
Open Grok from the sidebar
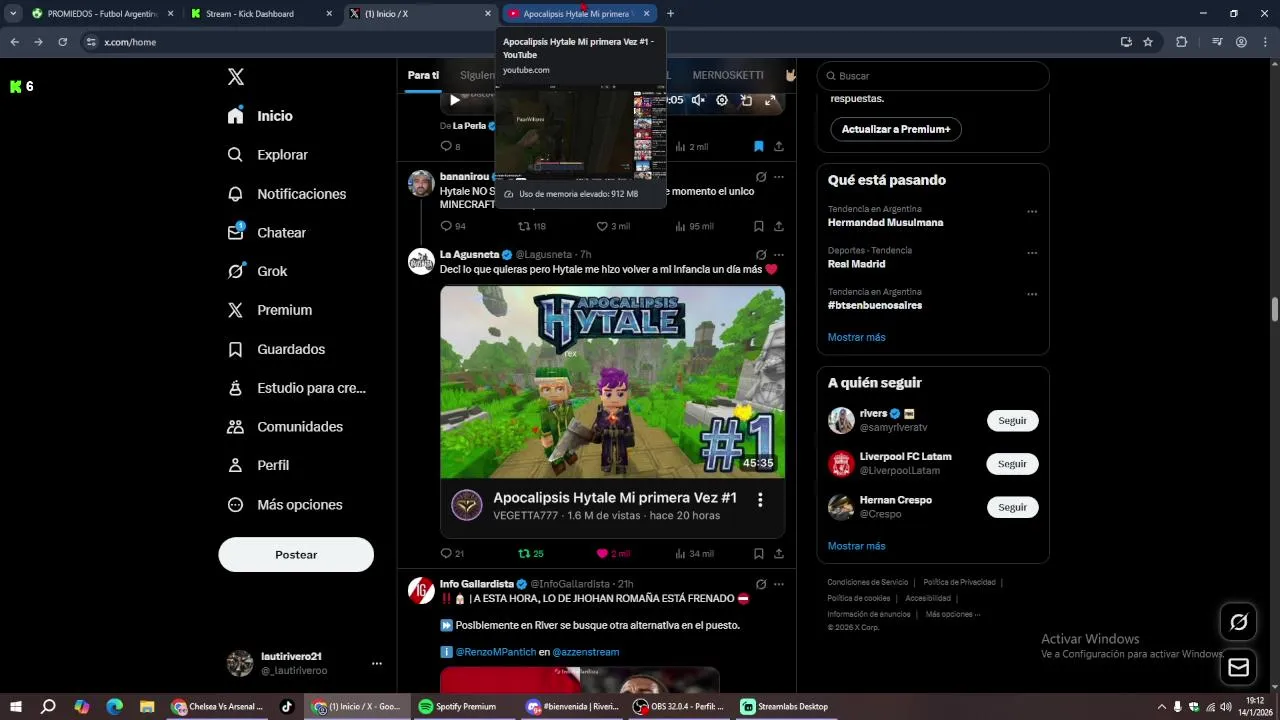pos(257,272)
